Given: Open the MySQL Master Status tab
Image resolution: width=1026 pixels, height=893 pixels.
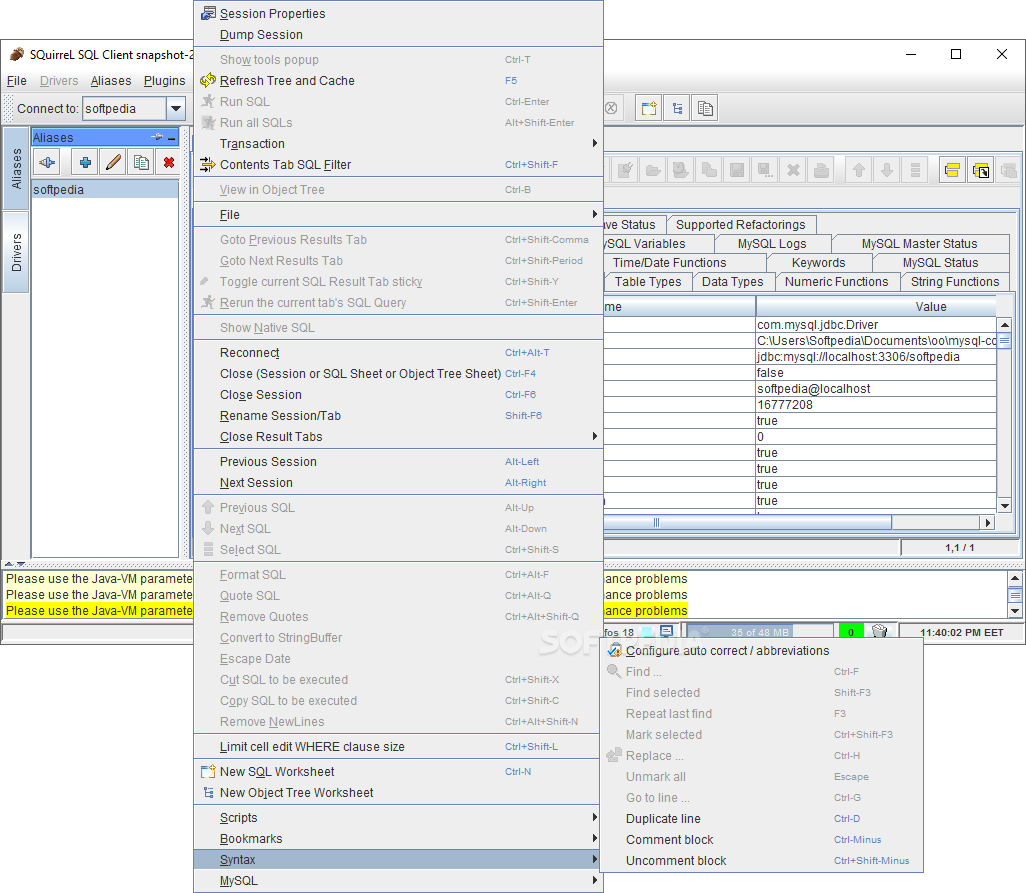Looking at the screenshot, I should coord(919,243).
